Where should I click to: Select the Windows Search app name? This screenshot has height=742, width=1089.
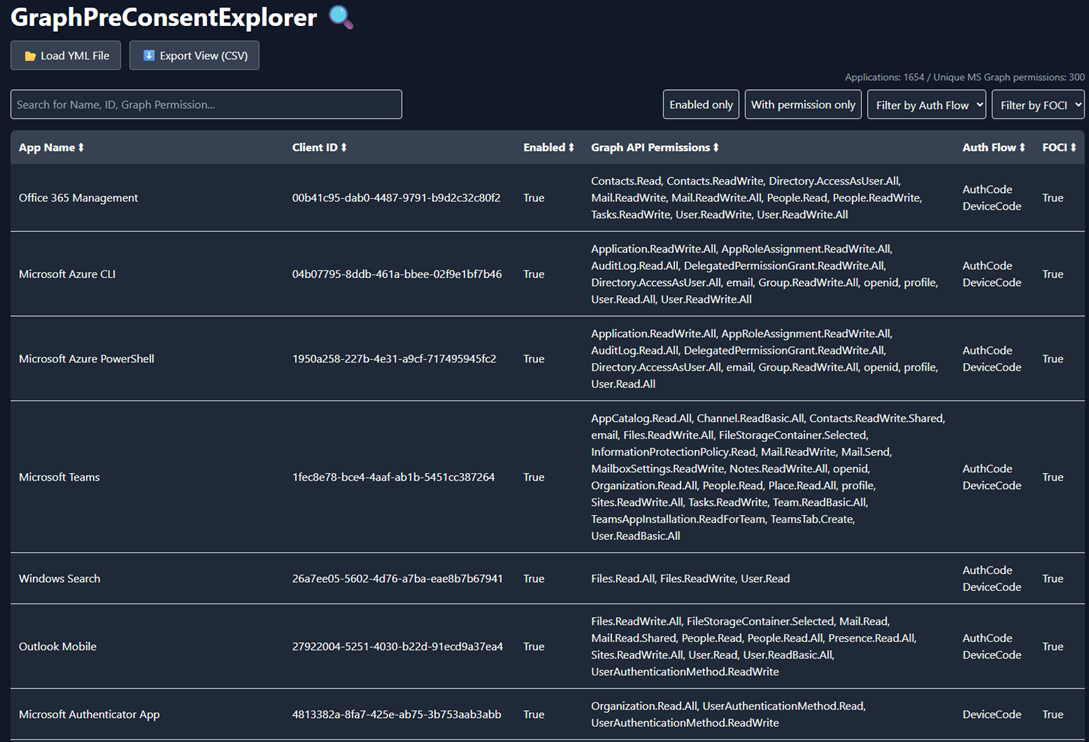(x=59, y=579)
